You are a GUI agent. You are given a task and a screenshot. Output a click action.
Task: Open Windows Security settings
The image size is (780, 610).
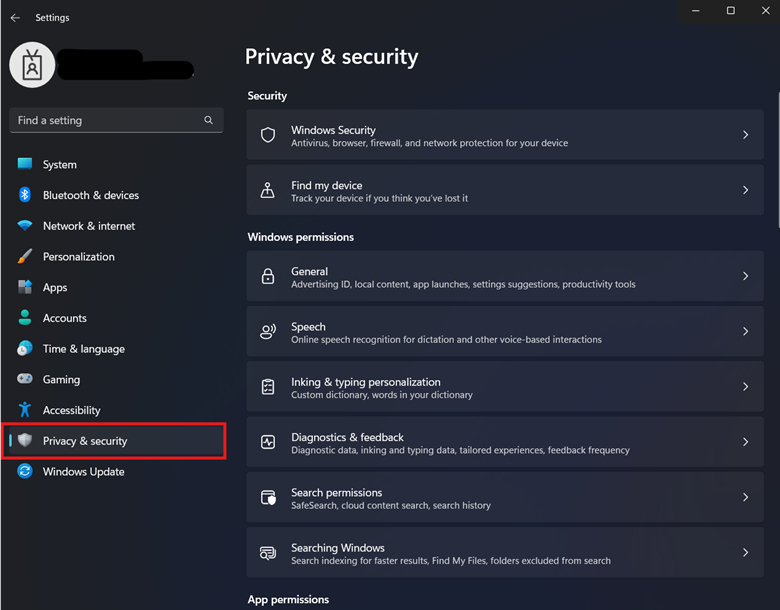pyautogui.click(x=505, y=135)
